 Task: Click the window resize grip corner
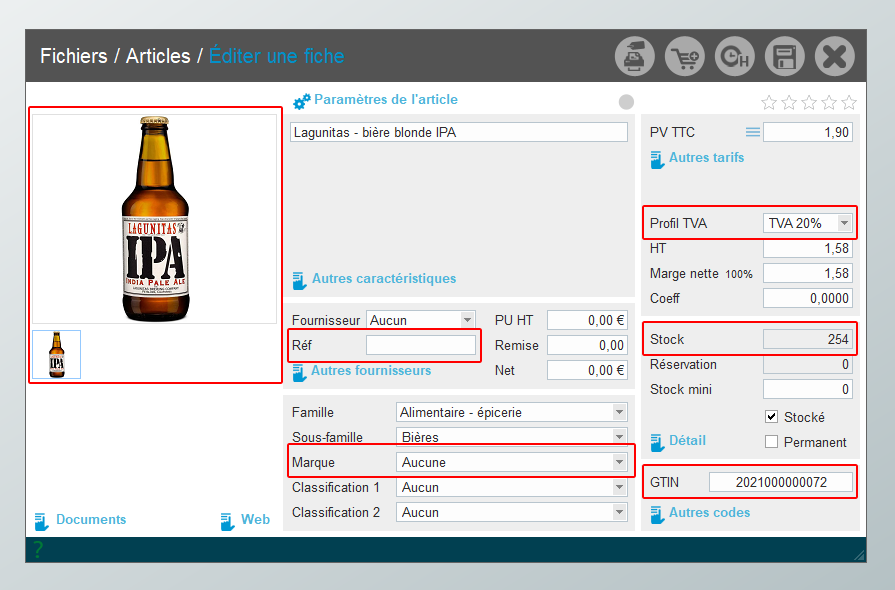point(859,555)
